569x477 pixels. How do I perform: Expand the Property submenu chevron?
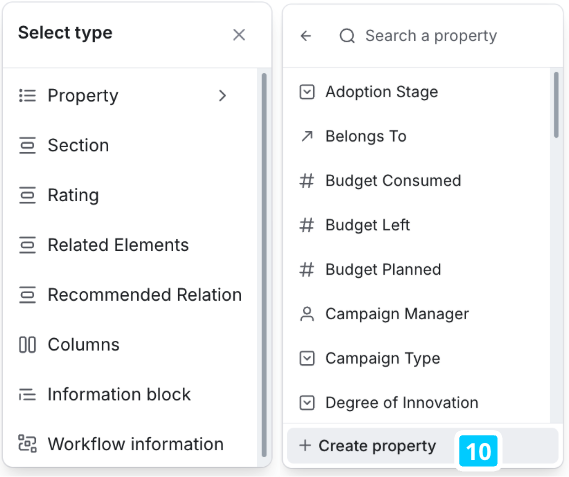click(x=222, y=95)
